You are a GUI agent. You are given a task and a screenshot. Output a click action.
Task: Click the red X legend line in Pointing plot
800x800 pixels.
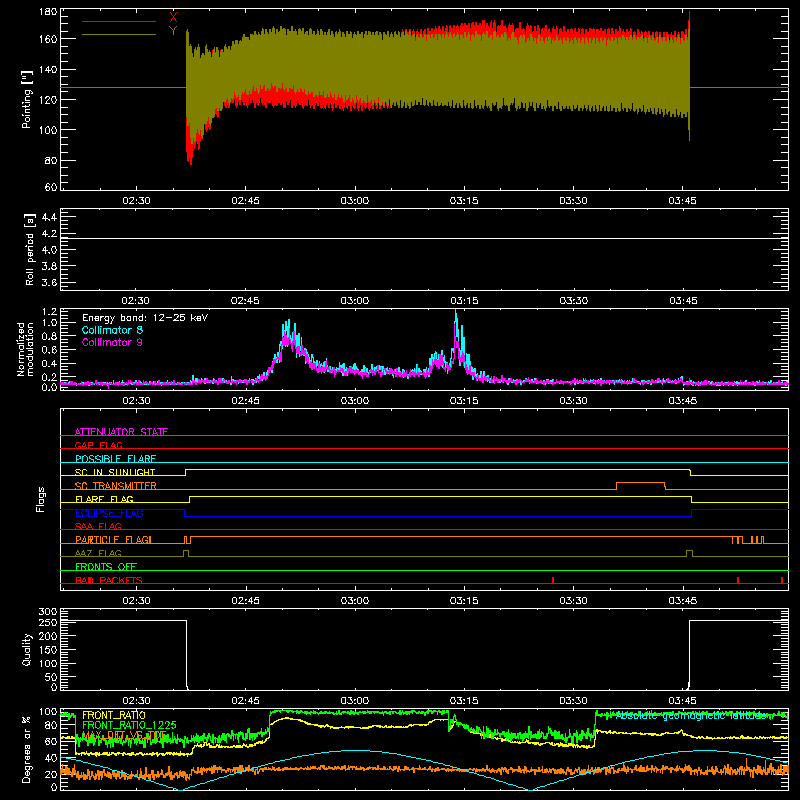pyautogui.click(x=119, y=21)
